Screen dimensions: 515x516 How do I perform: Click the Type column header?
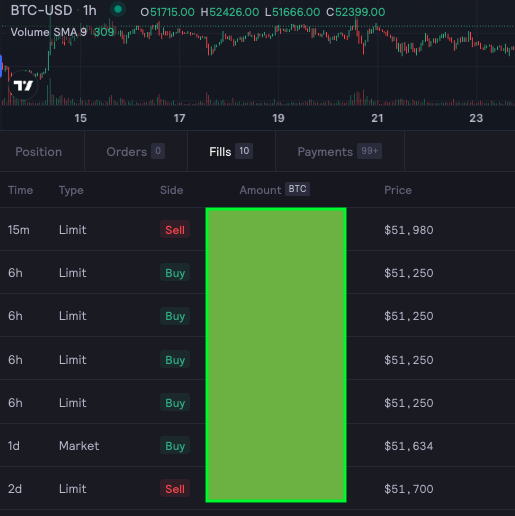71,190
